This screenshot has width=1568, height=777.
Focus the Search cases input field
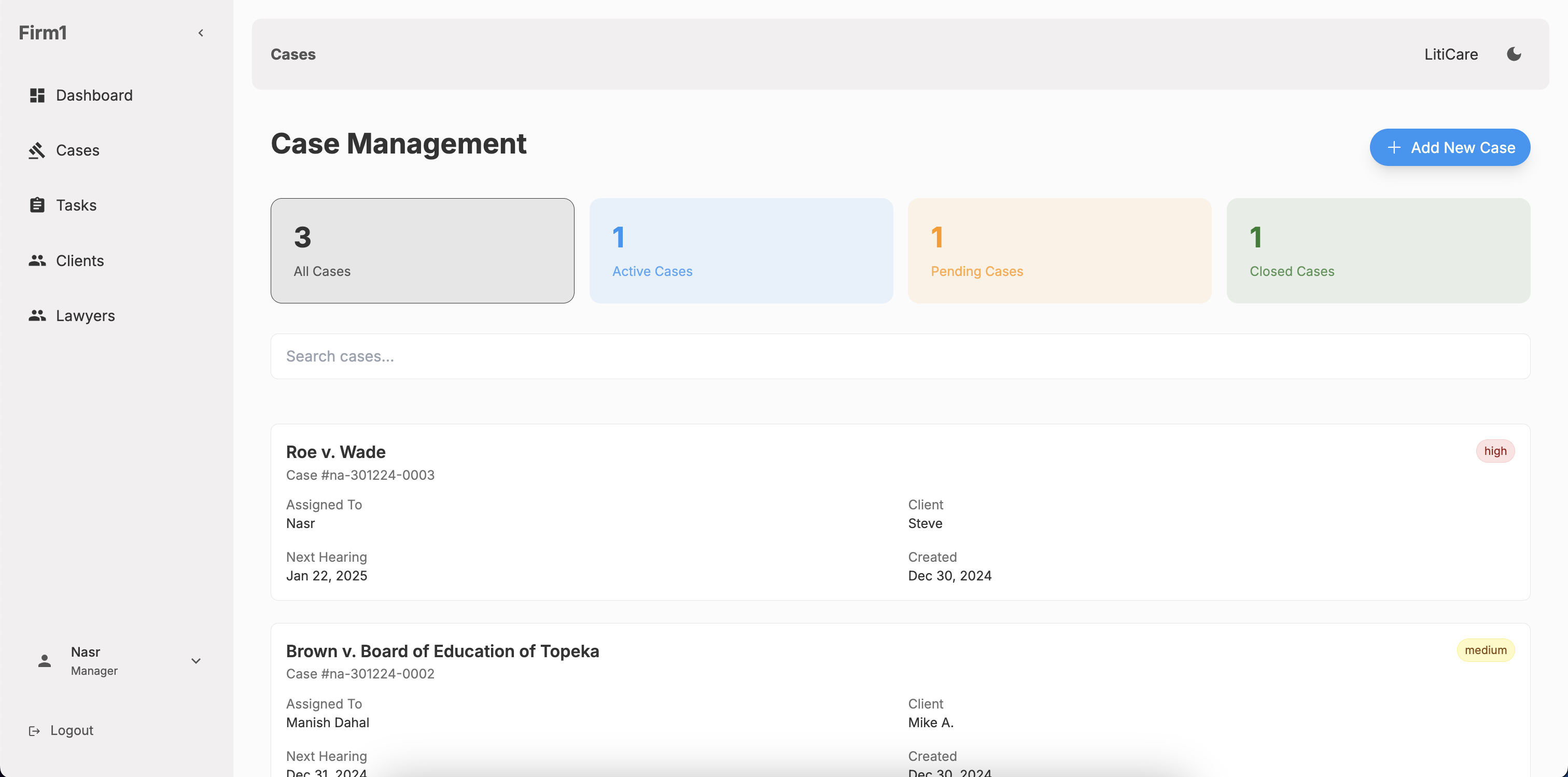point(900,356)
